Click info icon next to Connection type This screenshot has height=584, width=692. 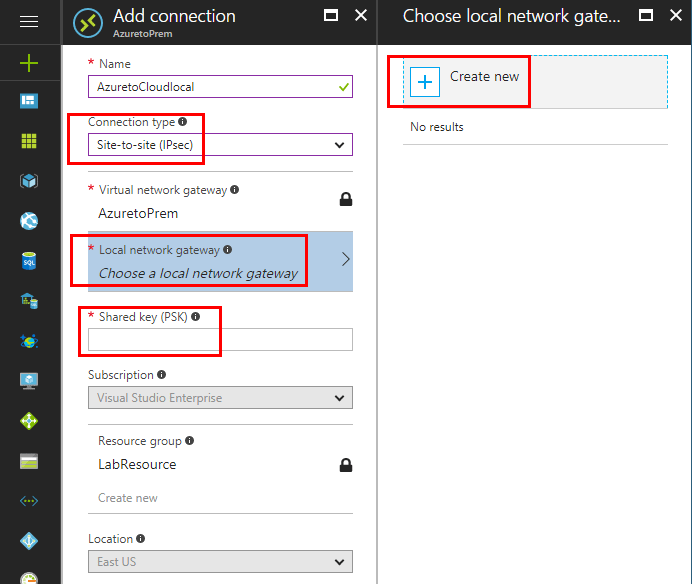tap(182, 122)
